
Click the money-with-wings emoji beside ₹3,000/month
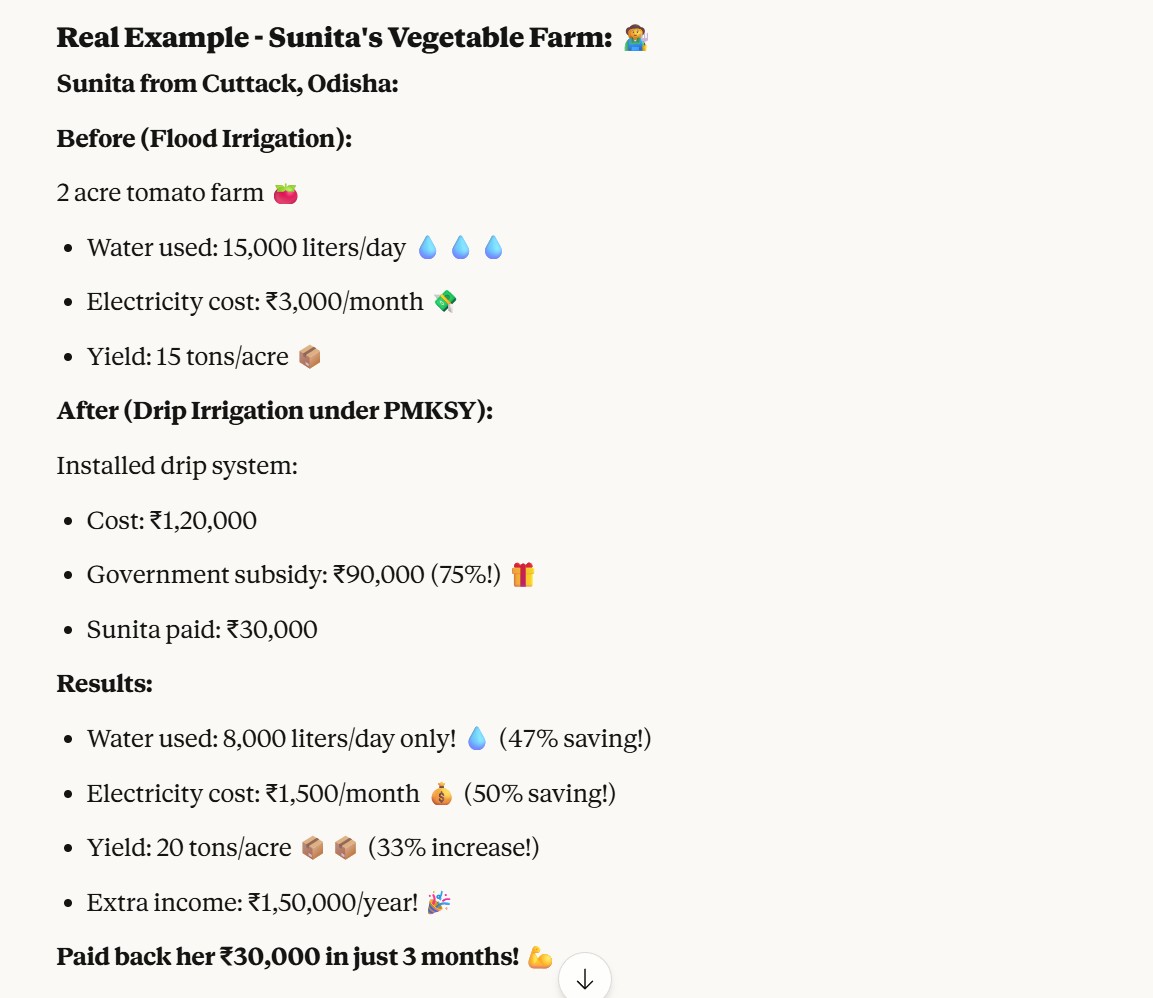445,301
